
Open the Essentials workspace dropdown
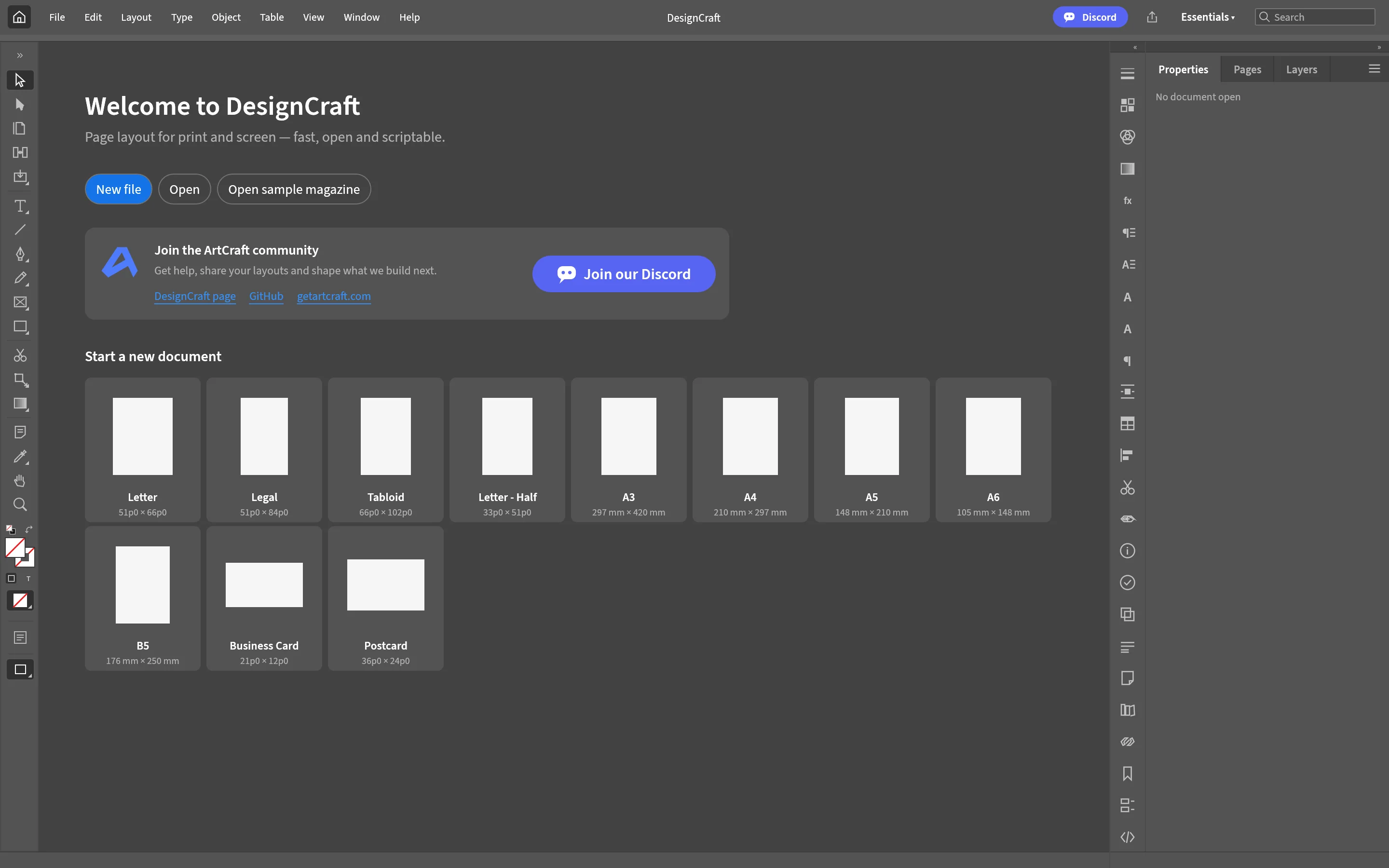click(x=1208, y=17)
